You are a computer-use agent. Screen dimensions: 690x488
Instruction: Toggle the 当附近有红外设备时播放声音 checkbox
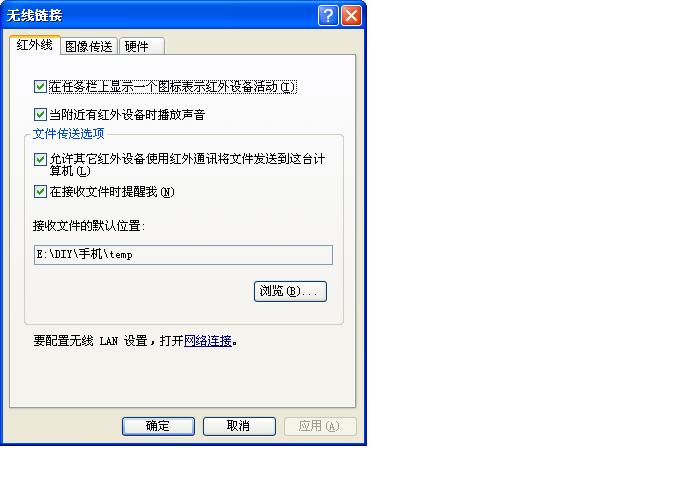40,115
